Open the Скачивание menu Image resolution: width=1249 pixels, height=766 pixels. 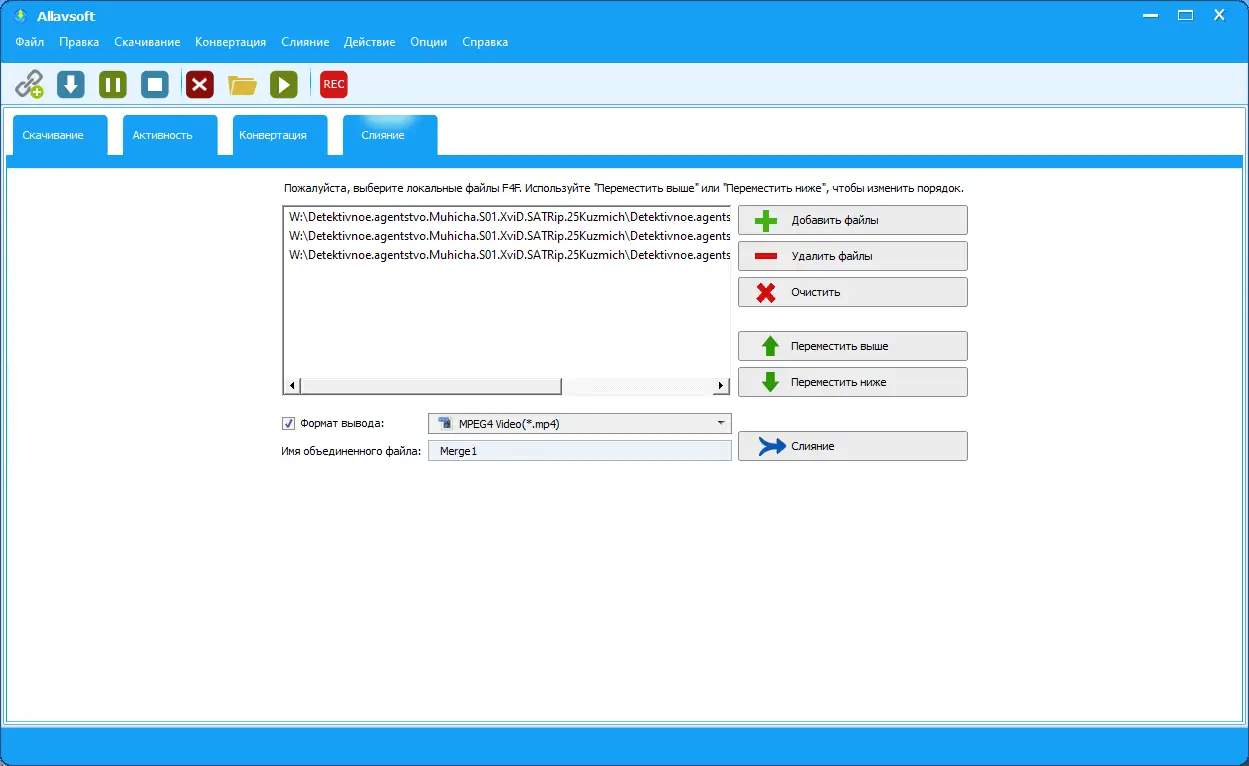147,42
